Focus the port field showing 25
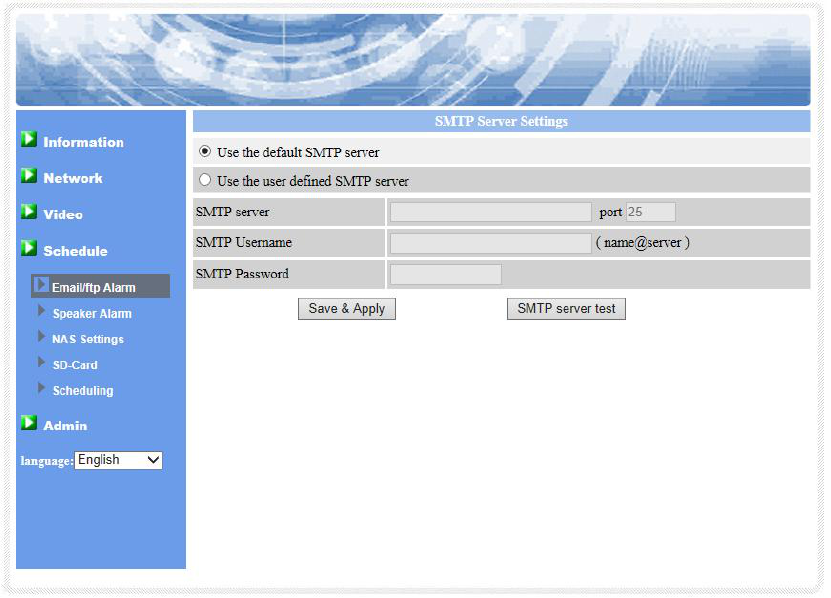831x598 pixels. [651, 212]
